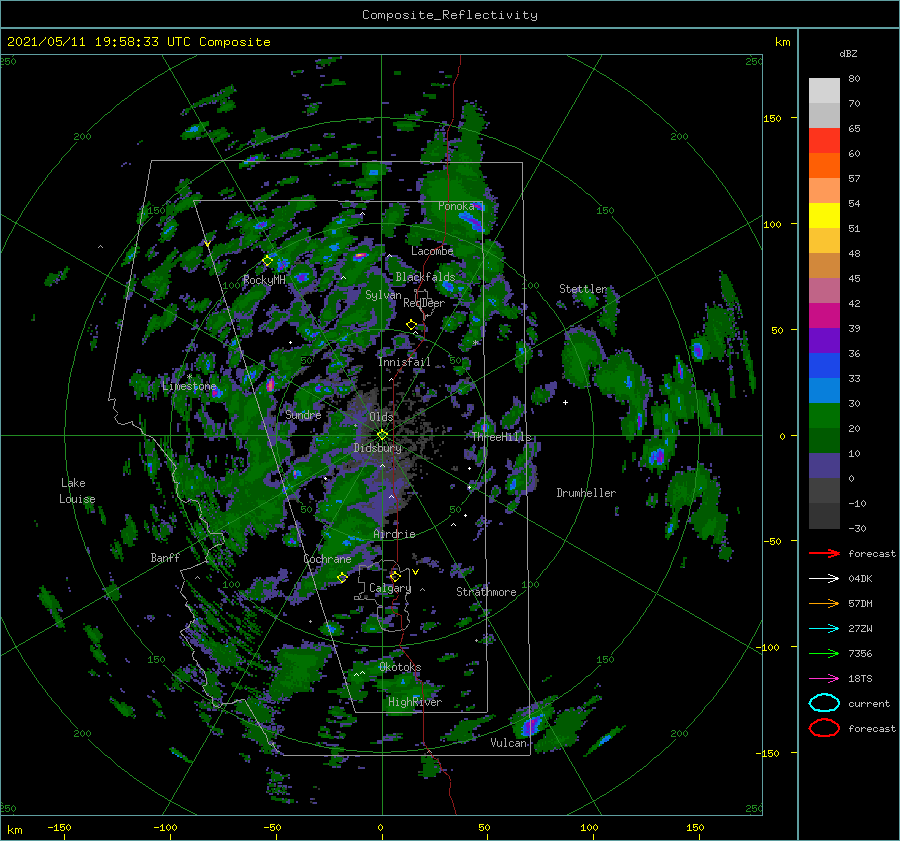The height and width of the screenshot is (841, 900).
Task: Click the Limestone map label
Action: pos(189,386)
